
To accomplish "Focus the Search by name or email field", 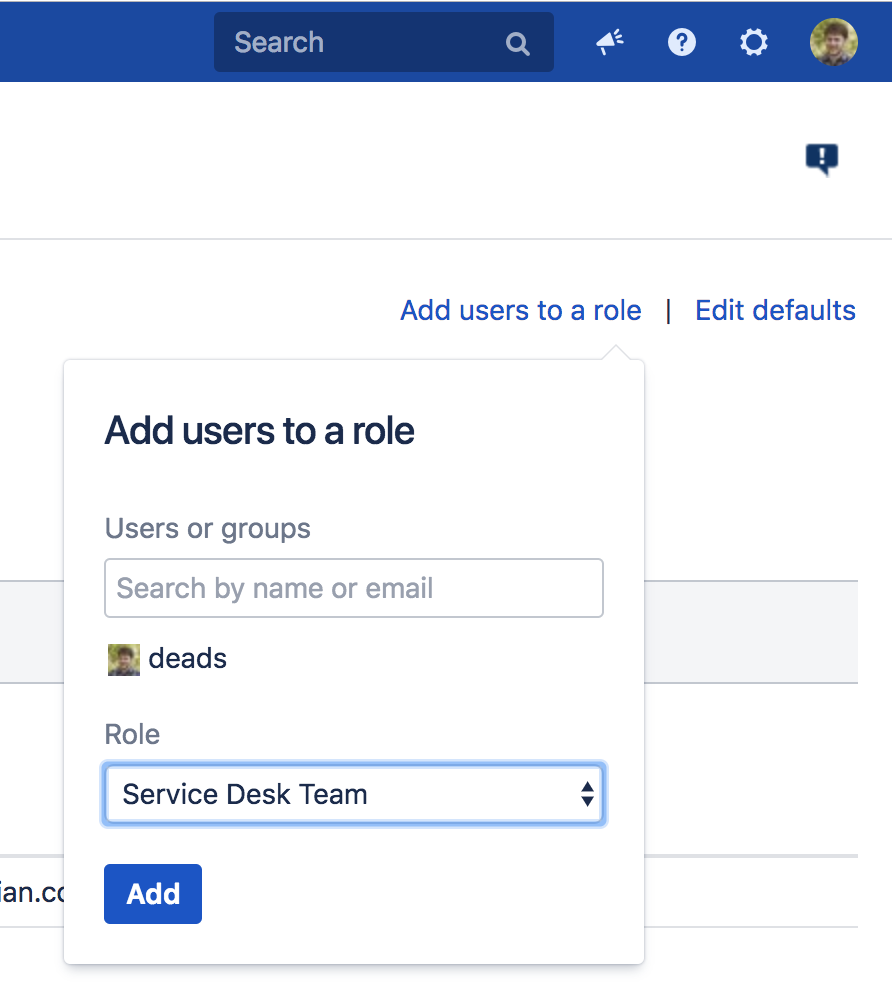I will coord(354,588).
